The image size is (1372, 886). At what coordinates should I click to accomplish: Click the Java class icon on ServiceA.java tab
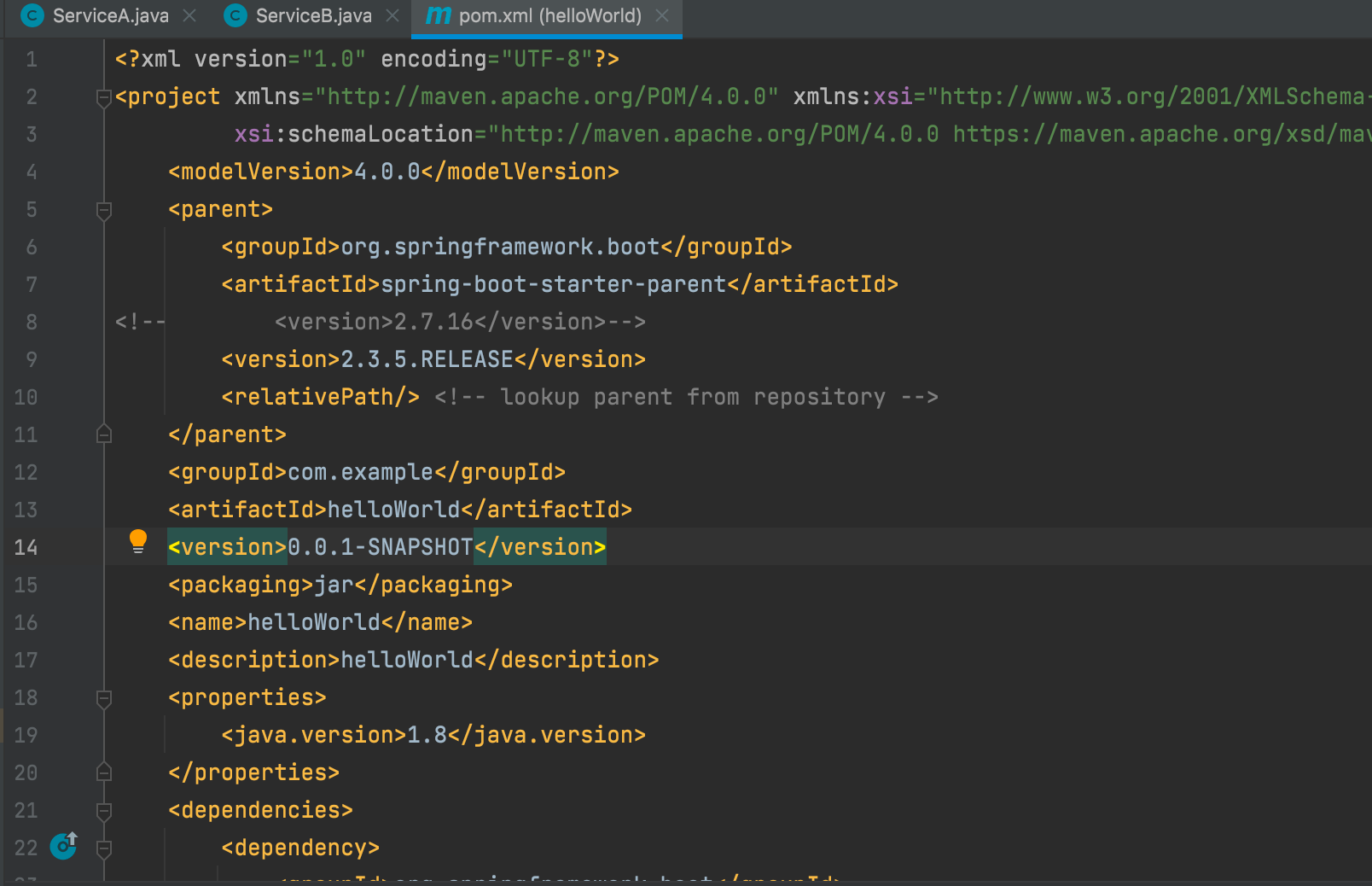[32, 16]
